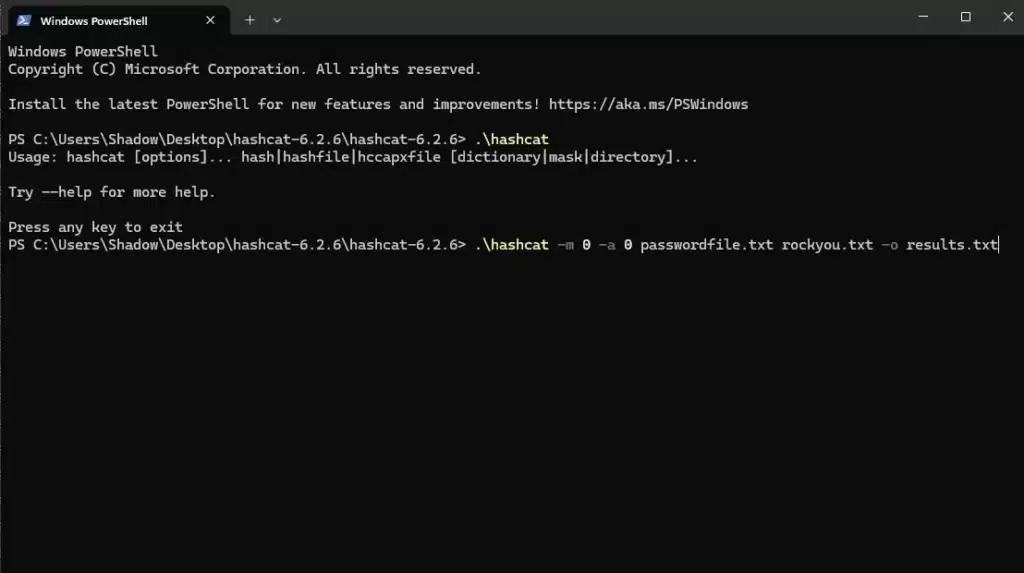Minimize the terminal window
This screenshot has width=1024, height=573.
(x=923, y=17)
